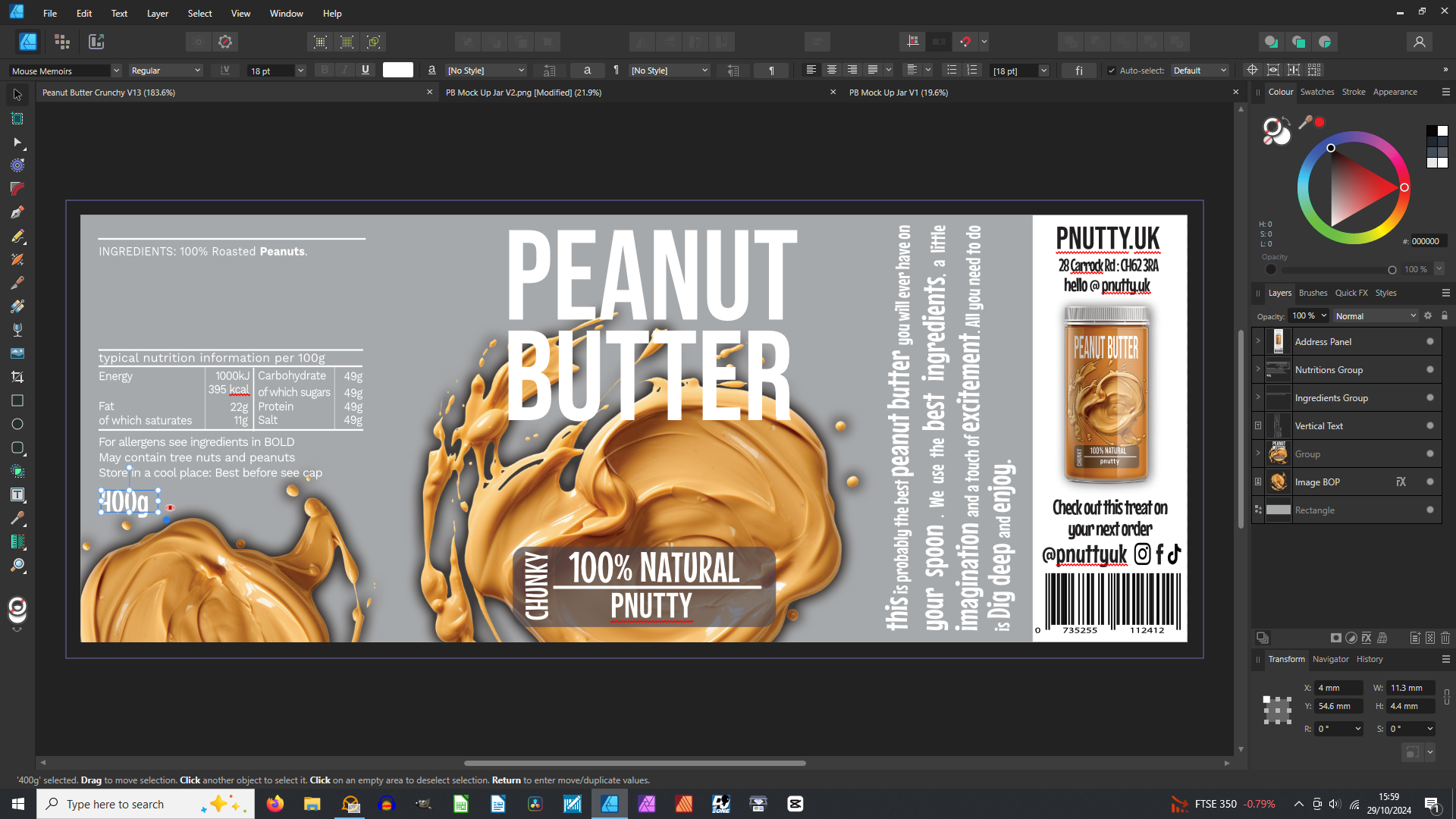Pick the Colour Picker eyedropper tool
Viewport: 1456px width, 819px height.
[x=17, y=518]
